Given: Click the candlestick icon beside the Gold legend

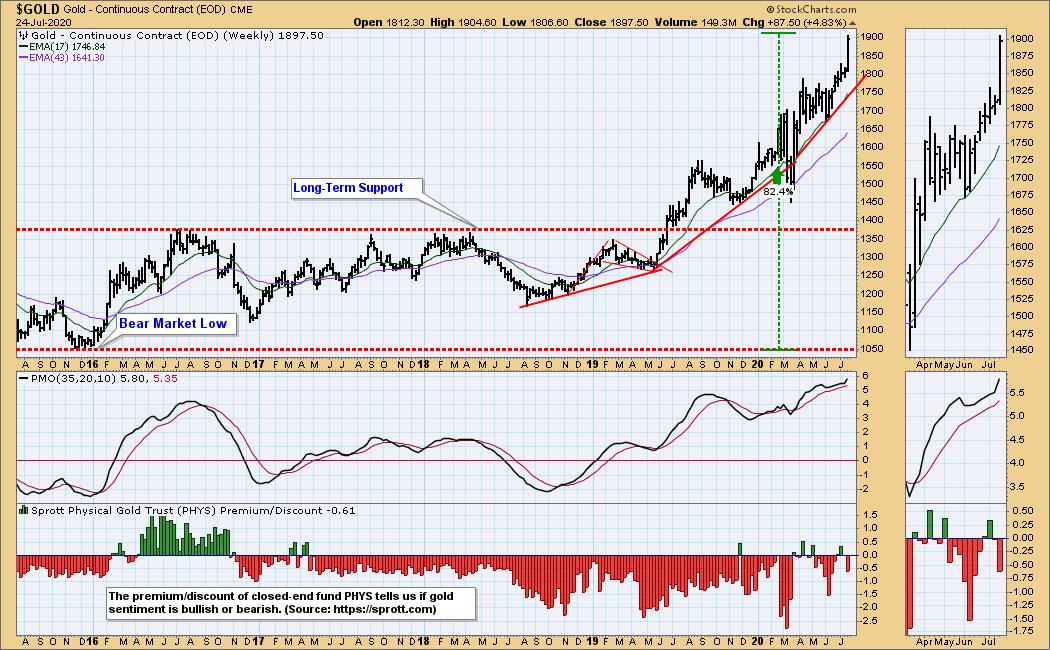Looking at the screenshot, I should click(23, 35).
